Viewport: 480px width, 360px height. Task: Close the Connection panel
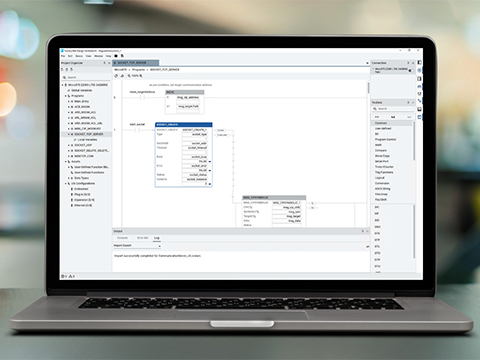413,63
